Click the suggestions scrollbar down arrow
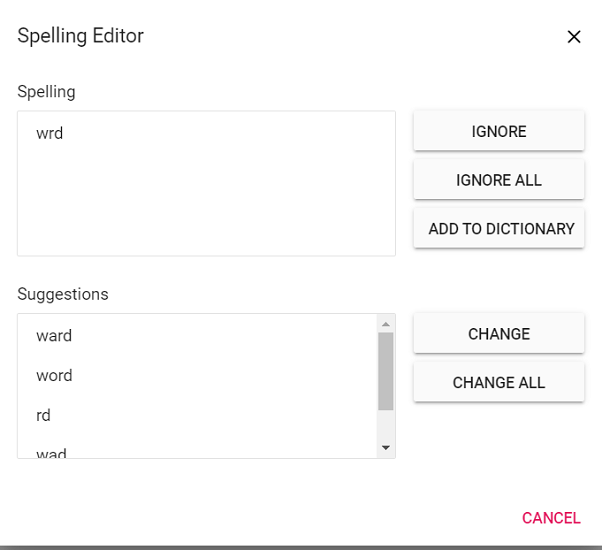The height and width of the screenshot is (550, 602). pos(386,448)
